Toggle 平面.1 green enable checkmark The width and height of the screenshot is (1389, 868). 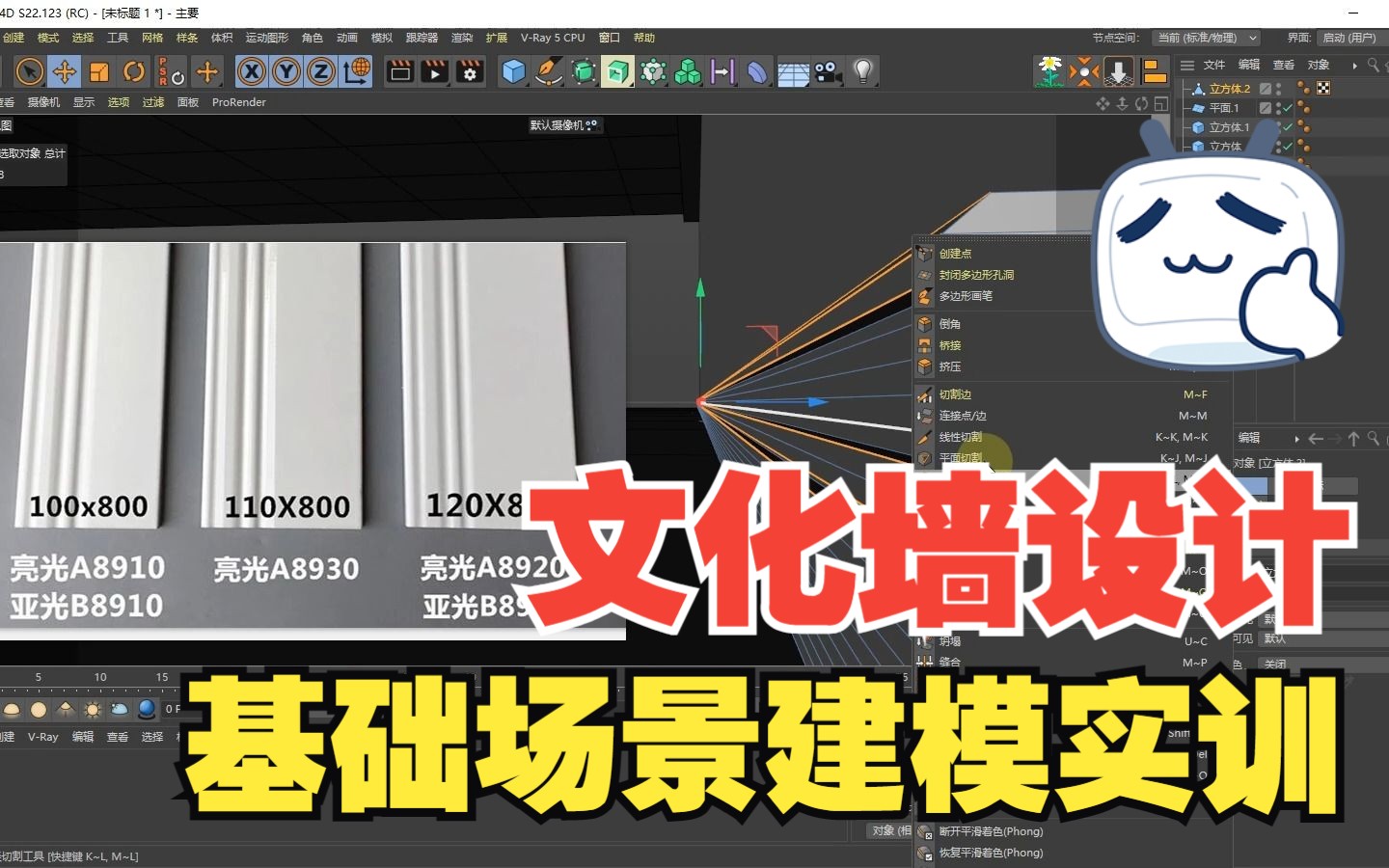point(1288,108)
